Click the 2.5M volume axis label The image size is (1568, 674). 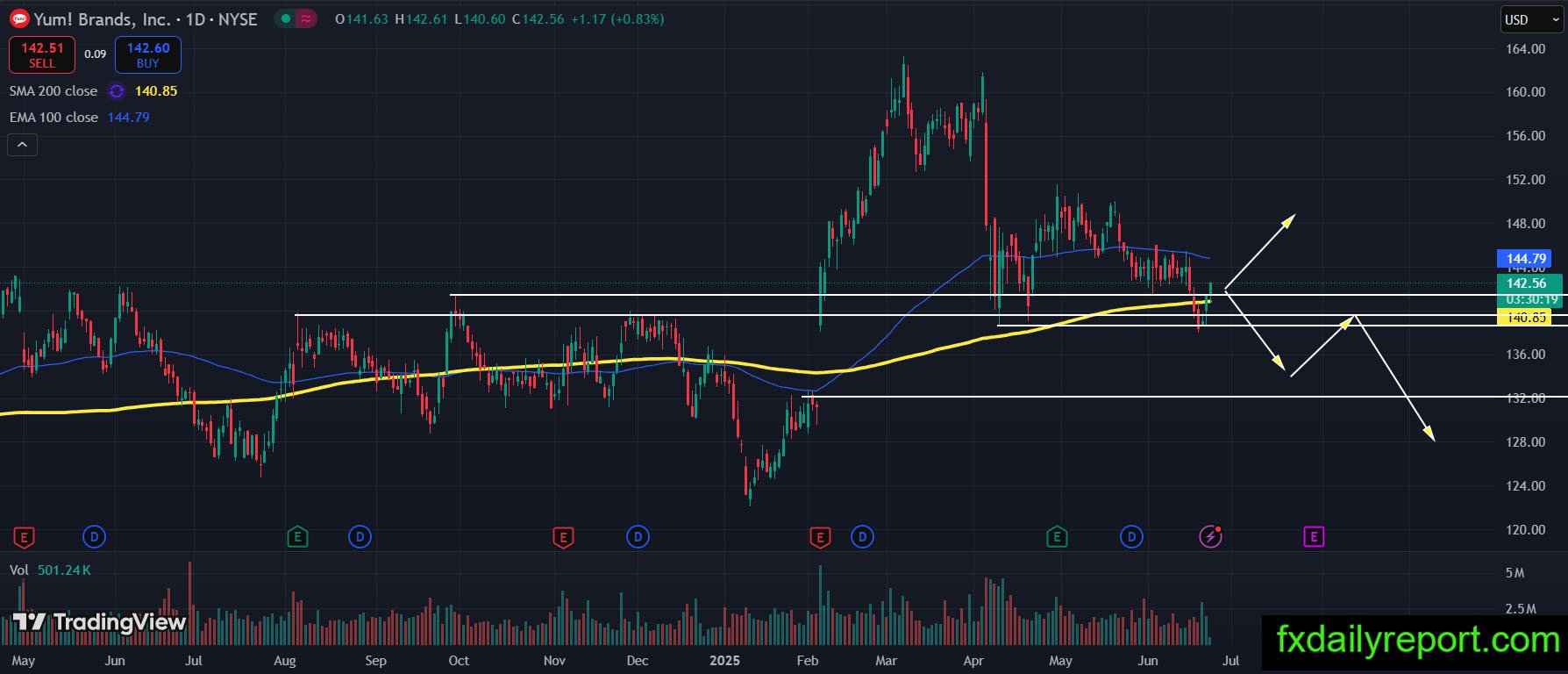(x=1521, y=609)
